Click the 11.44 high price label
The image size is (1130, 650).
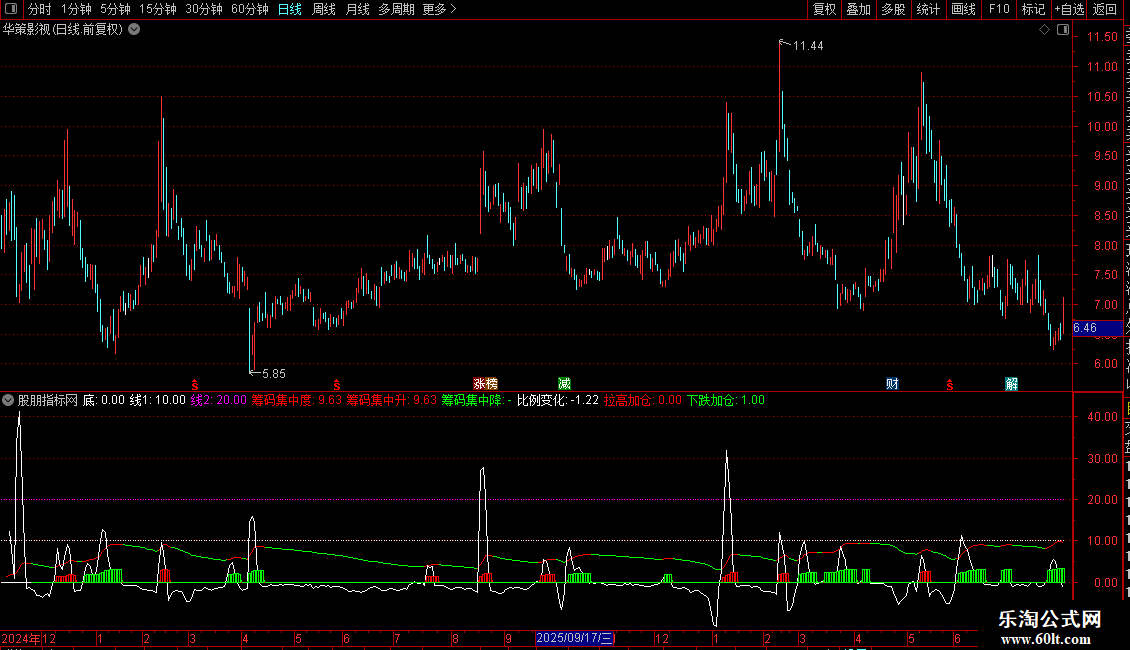[808, 46]
